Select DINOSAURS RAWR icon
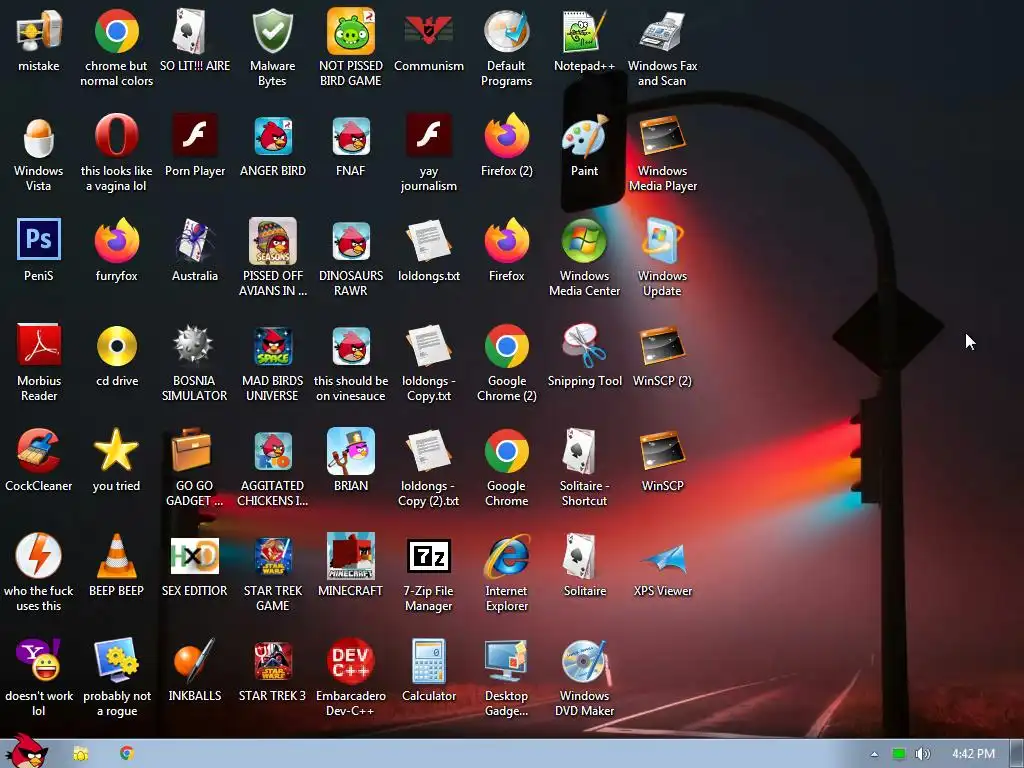This screenshot has width=1024, height=768. tap(351, 241)
